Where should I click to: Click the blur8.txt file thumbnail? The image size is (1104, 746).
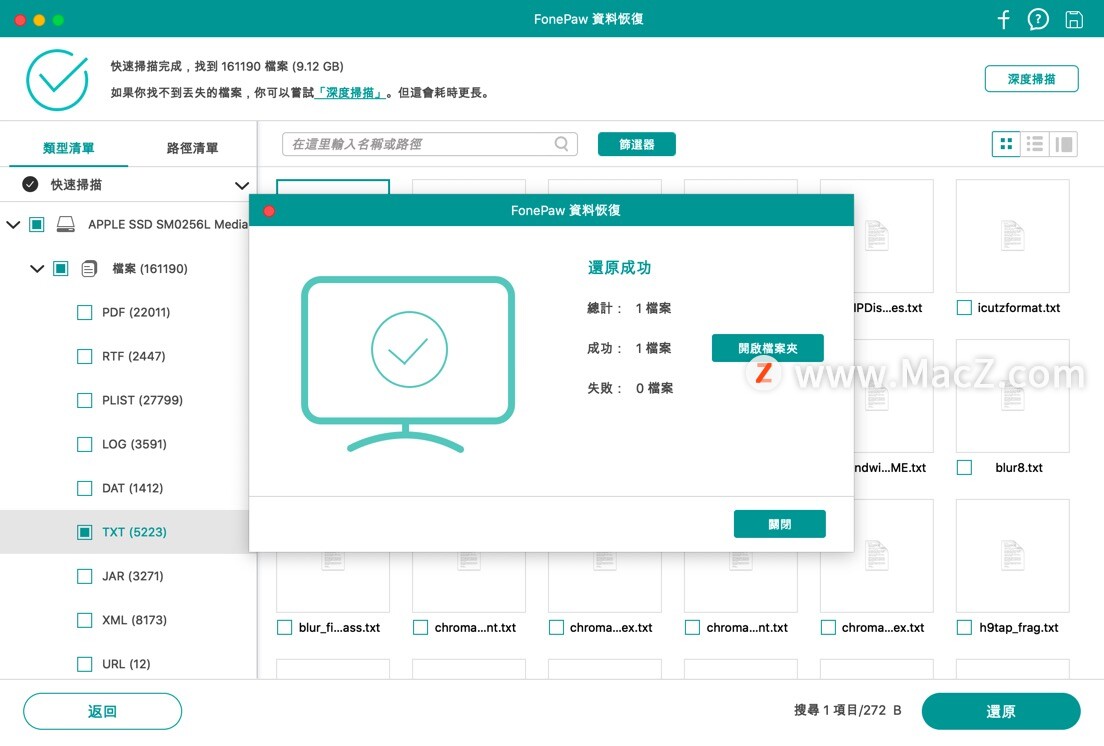click(x=1012, y=396)
